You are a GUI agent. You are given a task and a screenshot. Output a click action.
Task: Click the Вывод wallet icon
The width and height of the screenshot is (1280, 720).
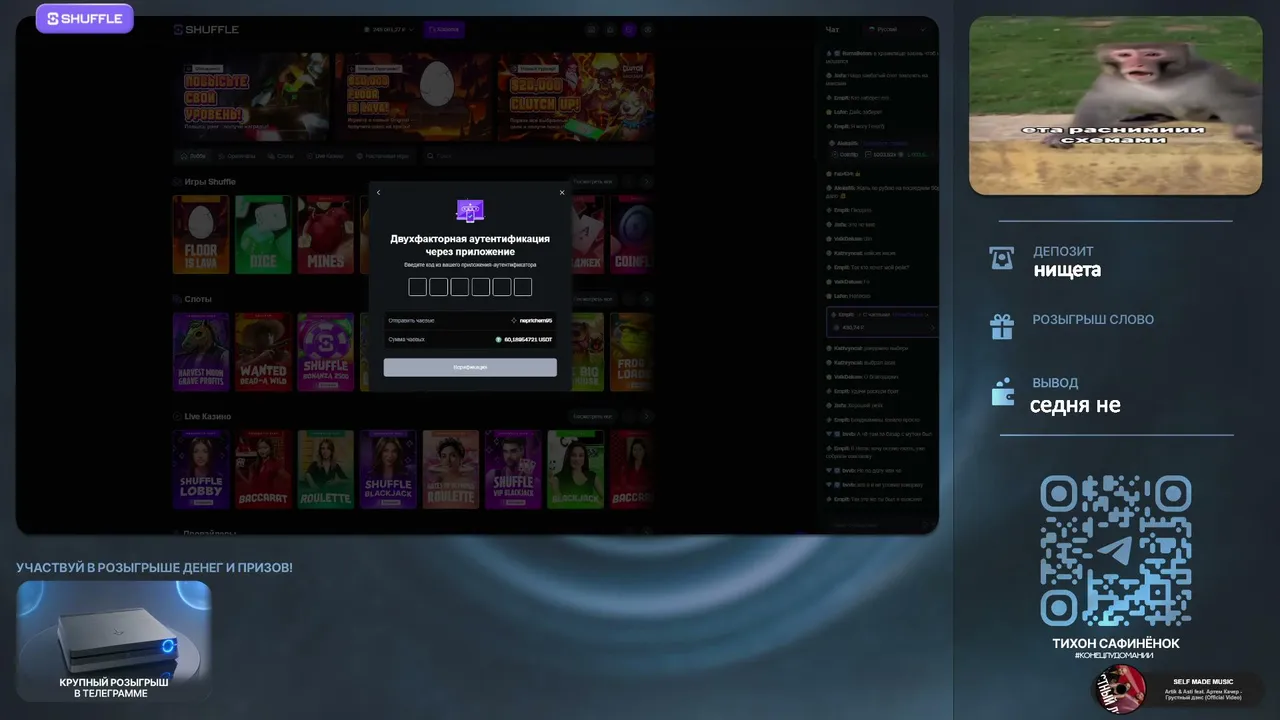(x=1002, y=391)
